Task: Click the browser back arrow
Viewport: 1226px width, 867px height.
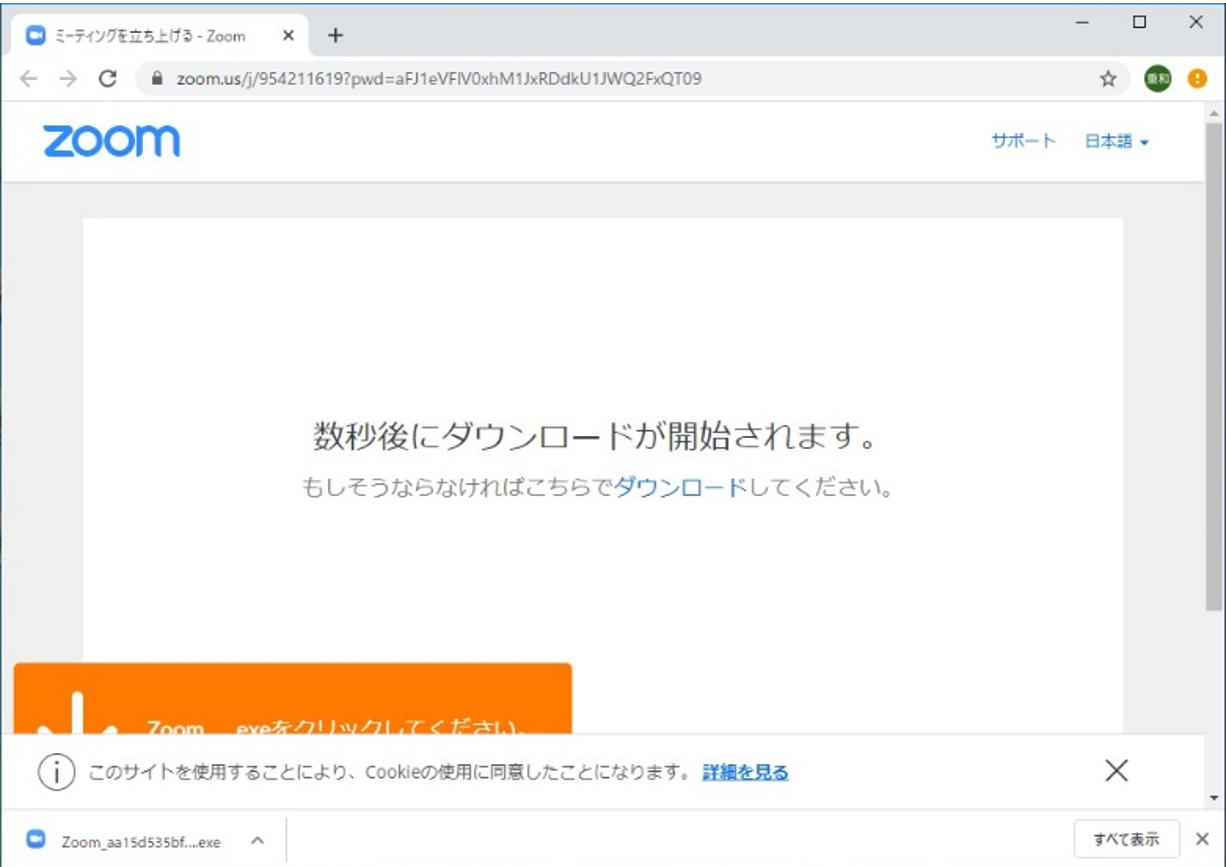Action: point(28,79)
